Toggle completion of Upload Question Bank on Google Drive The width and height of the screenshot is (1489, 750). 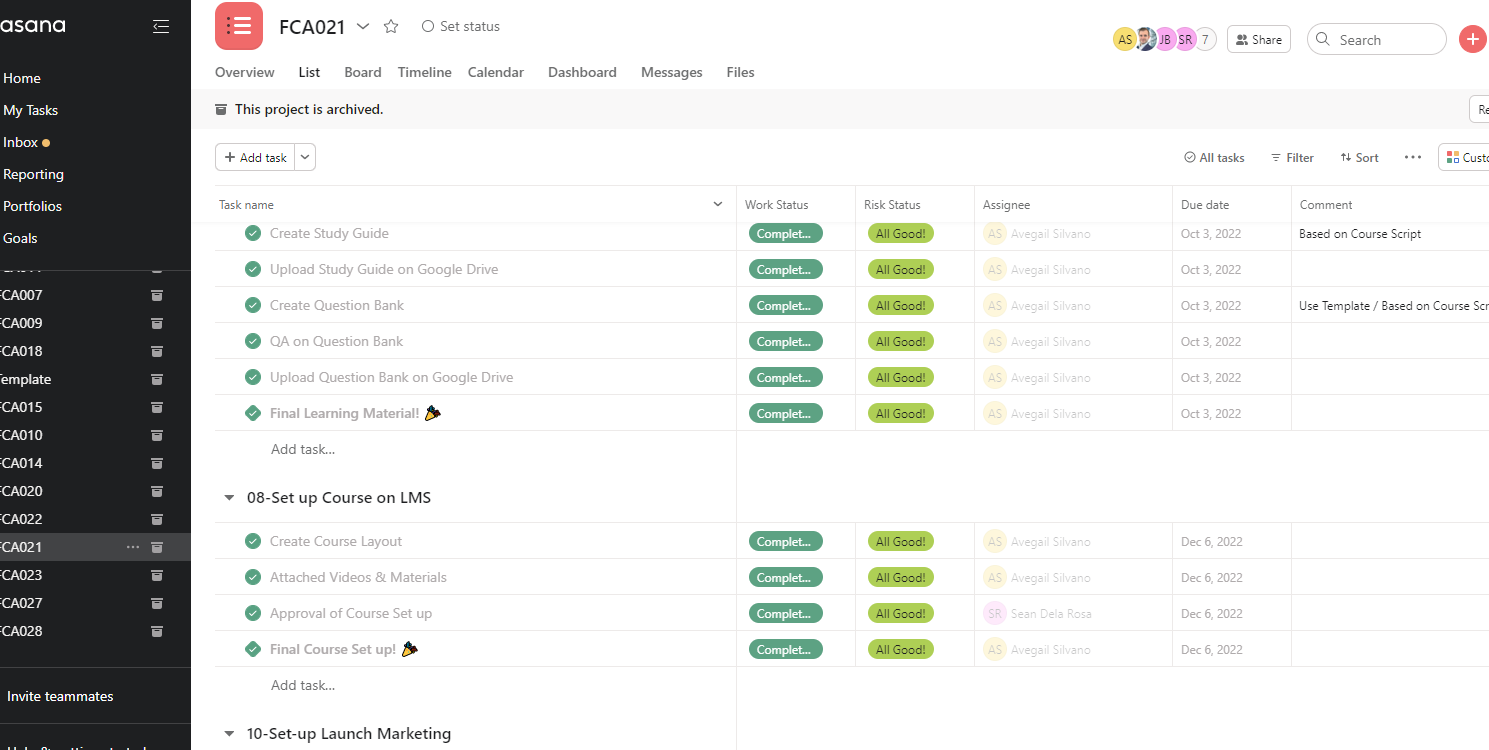point(253,377)
